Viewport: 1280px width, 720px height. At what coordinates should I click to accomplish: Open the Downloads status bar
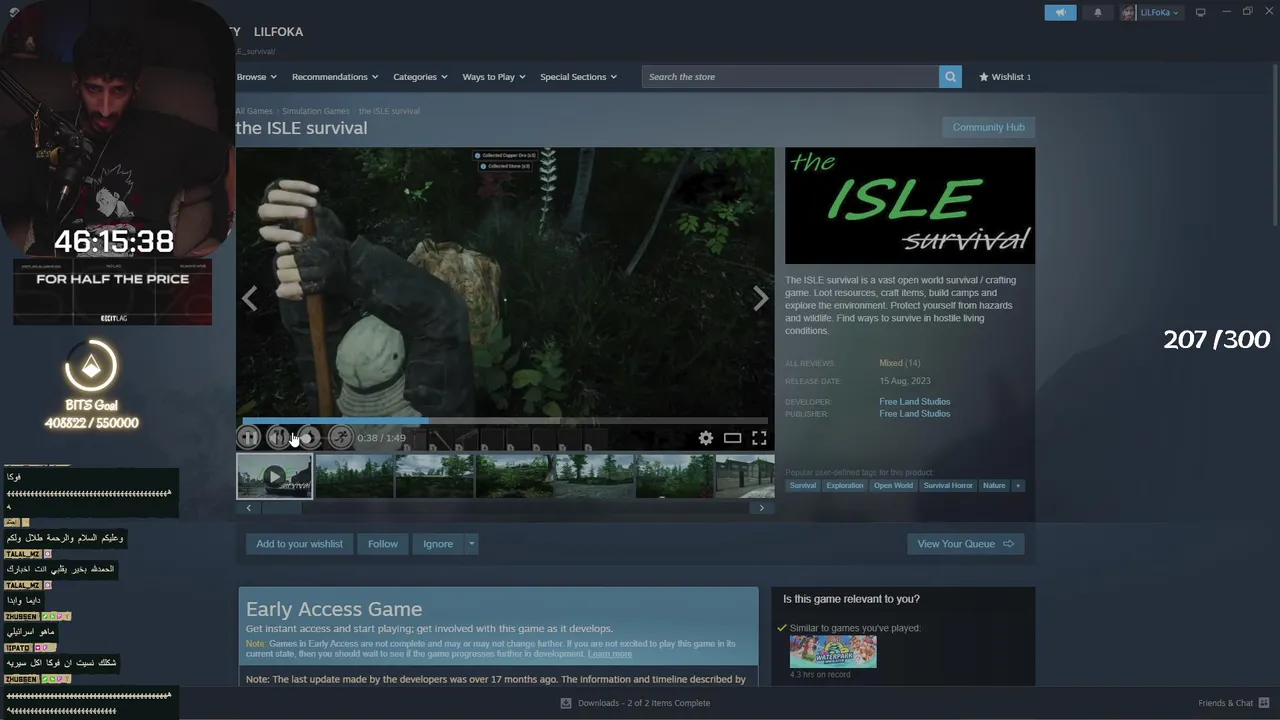(x=636, y=703)
